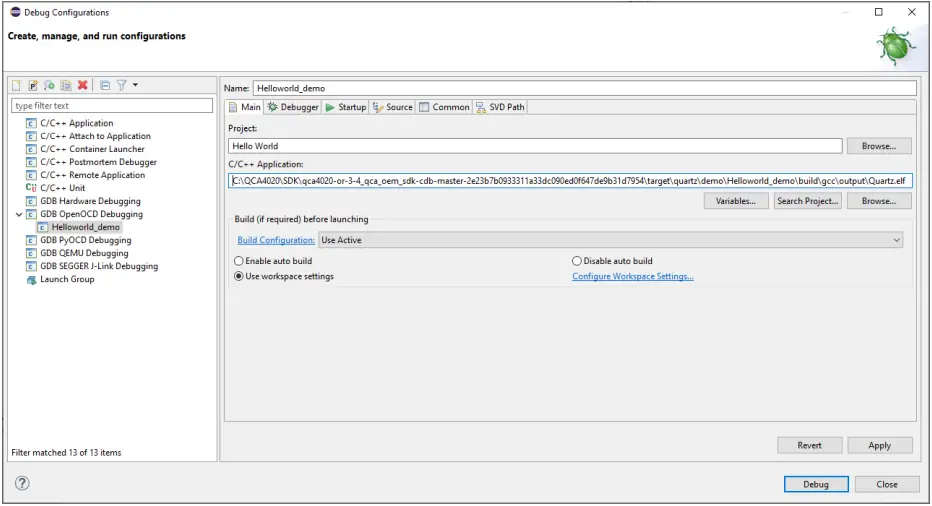
Task: Switch to the Debugger tab
Action: (293, 107)
